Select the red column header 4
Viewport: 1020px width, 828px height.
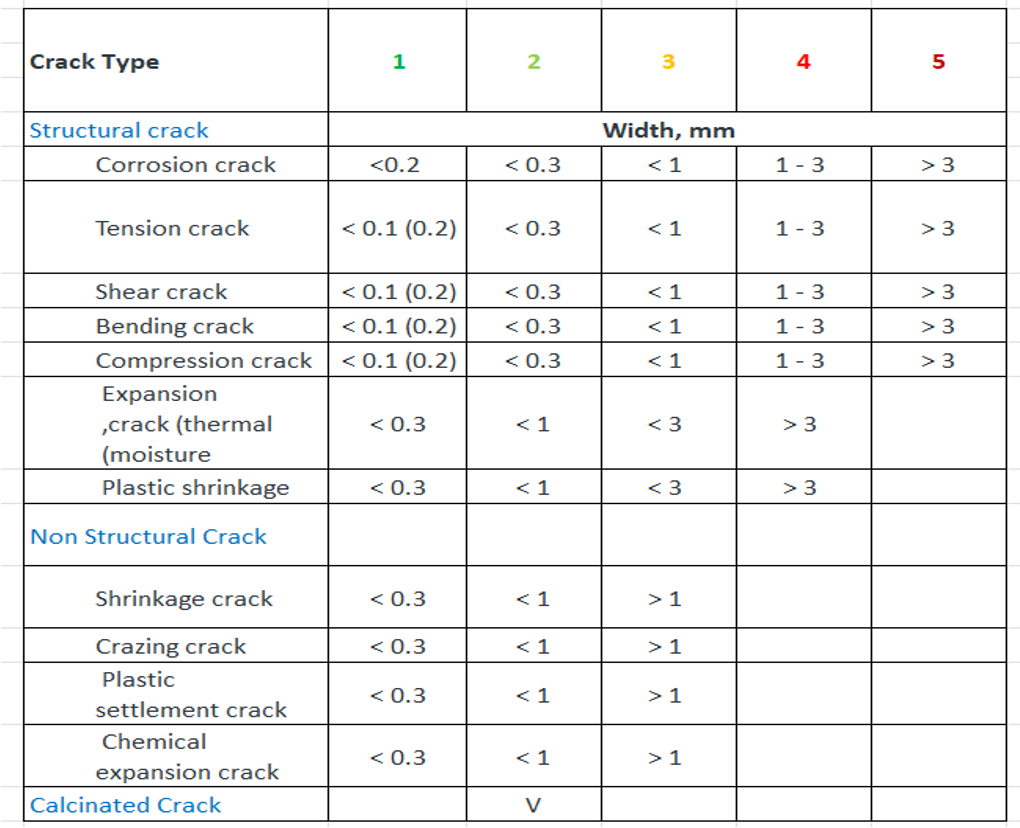(x=803, y=62)
